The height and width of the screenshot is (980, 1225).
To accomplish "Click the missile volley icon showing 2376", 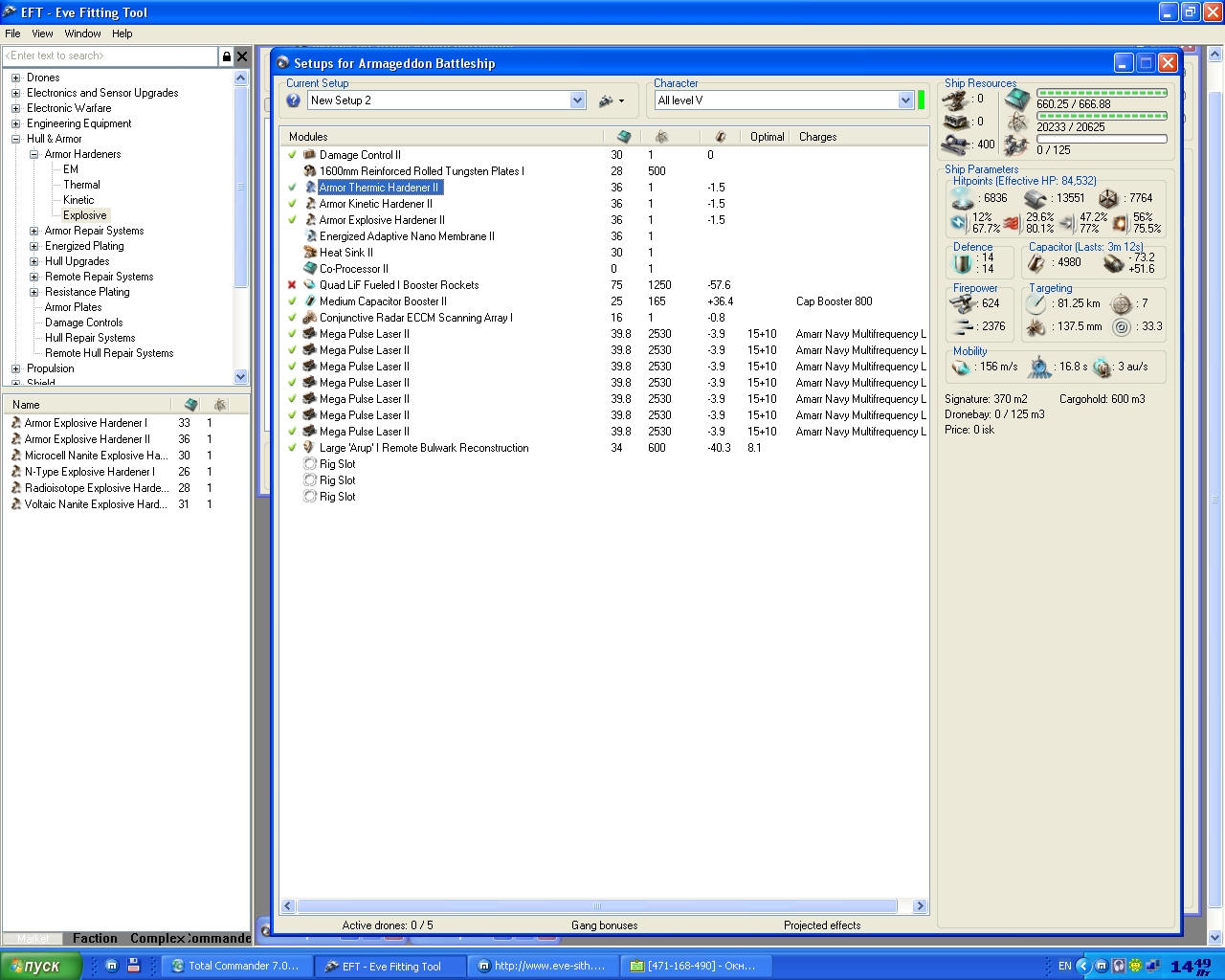I will (x=962, y=326).
